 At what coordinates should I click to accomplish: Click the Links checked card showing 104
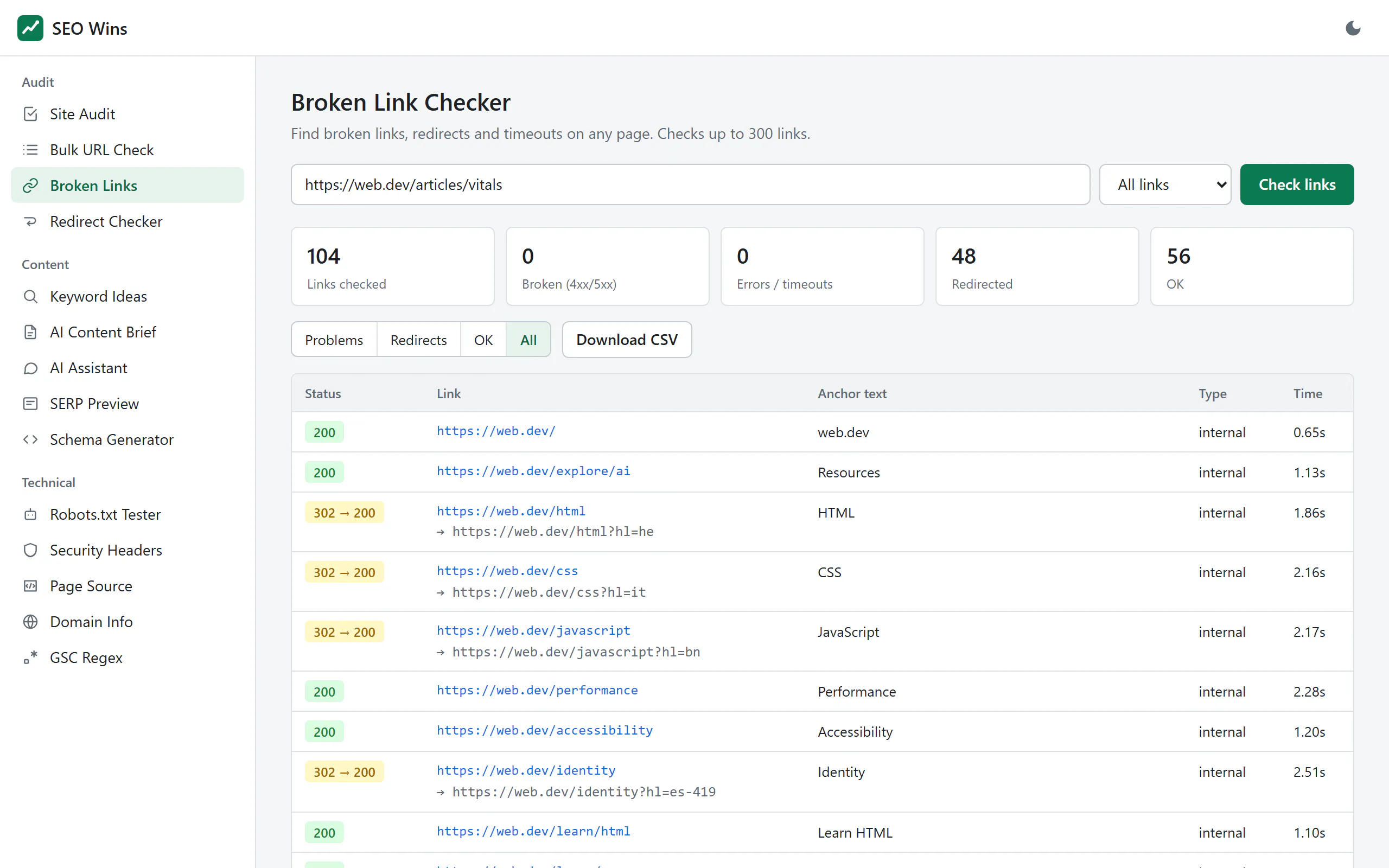click(x=393, y=266)
